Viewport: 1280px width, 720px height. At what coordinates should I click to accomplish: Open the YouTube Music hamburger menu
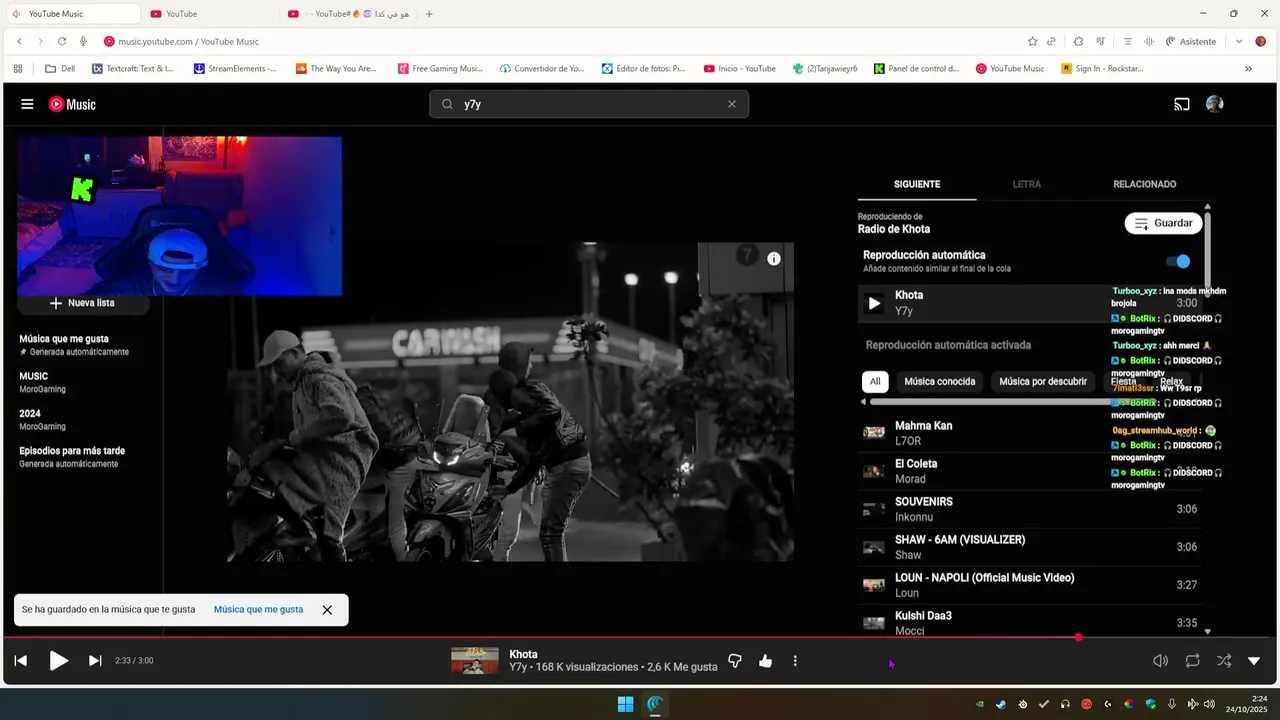pyautogui.click(x=27, y=104)
